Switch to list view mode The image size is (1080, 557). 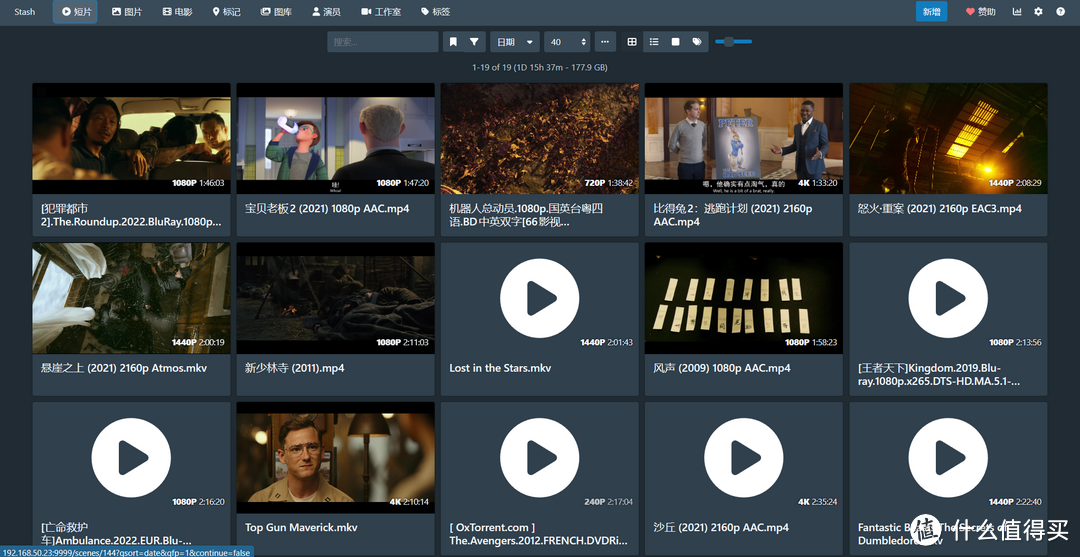tap(654, 42)
